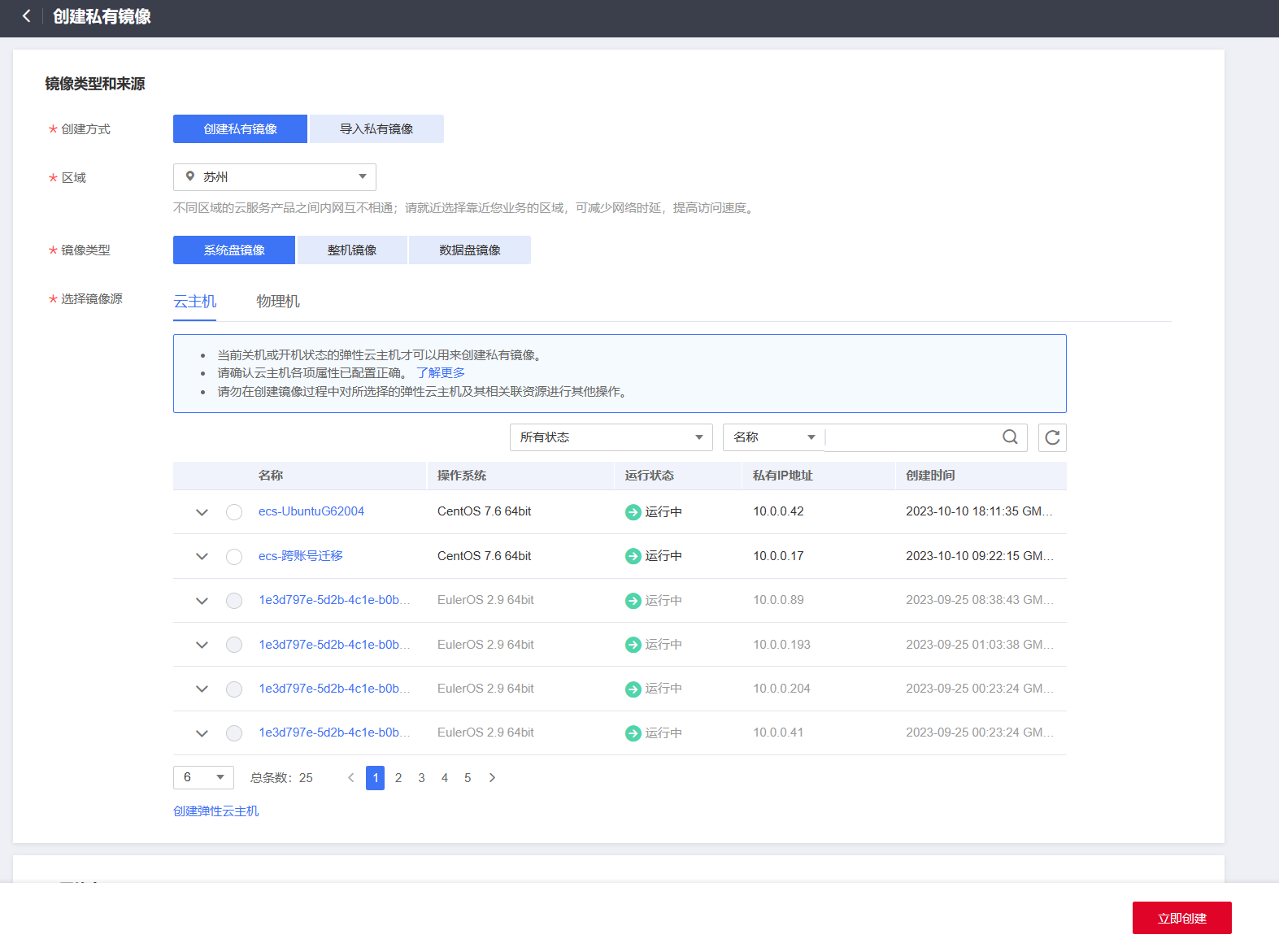Expand details of ecs-UbuntuG62004 row
Screen dimensions: 1279x952
[x=202, y=512]
